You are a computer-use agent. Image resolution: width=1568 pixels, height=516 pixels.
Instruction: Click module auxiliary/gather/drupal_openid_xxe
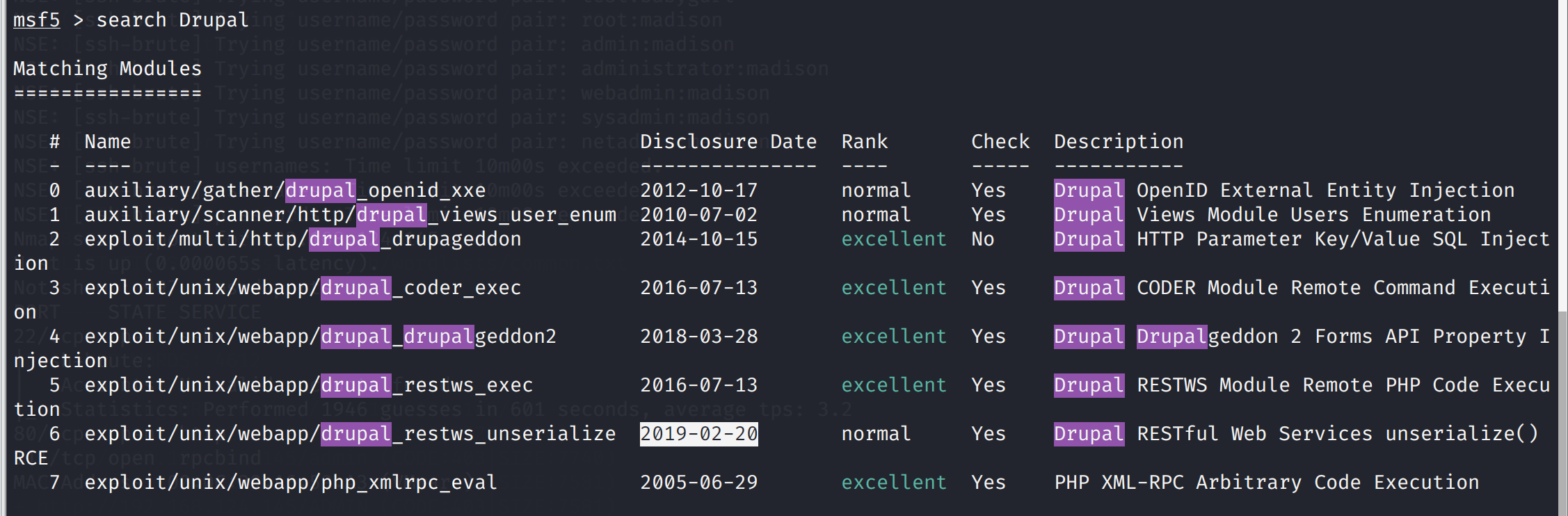[x=285, y=191]
